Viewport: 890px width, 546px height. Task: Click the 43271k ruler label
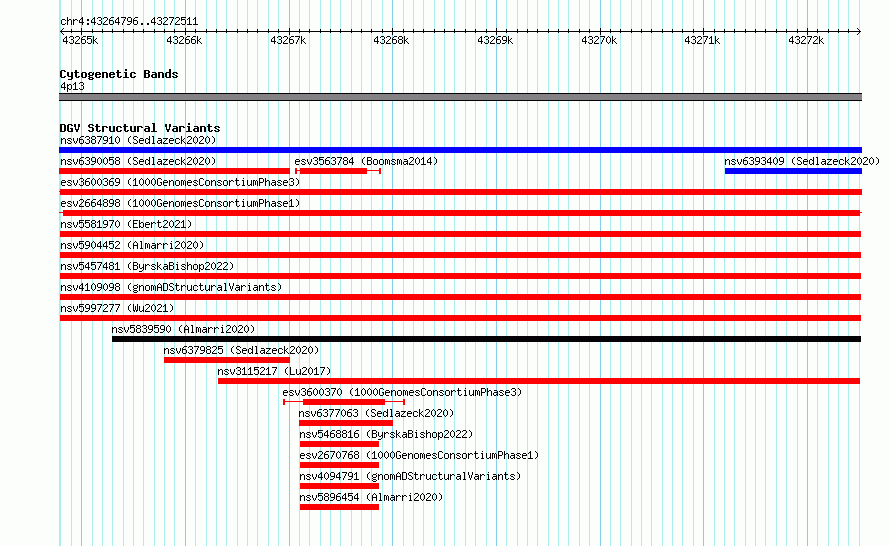pyautogui.click(x=702, y=40)
